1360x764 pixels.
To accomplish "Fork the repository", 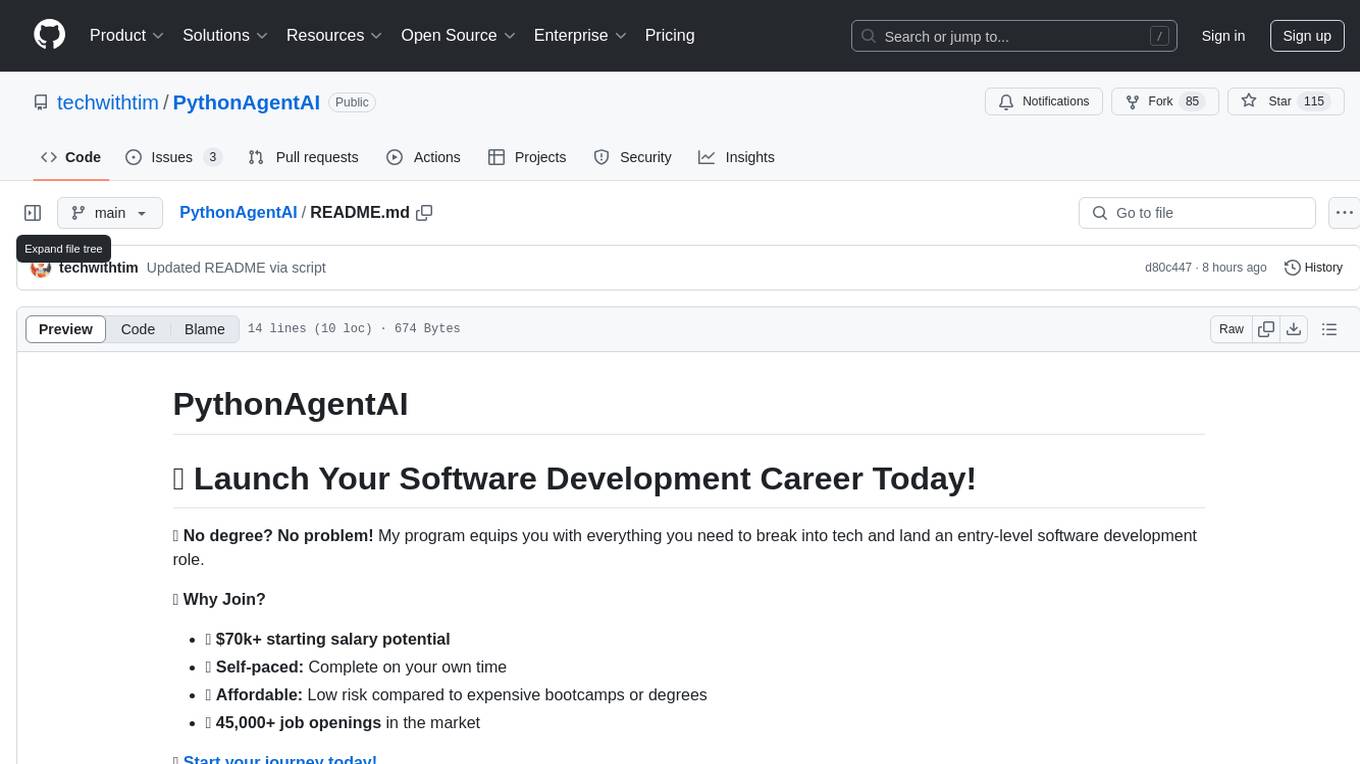I will click(x=1165, y=101).
